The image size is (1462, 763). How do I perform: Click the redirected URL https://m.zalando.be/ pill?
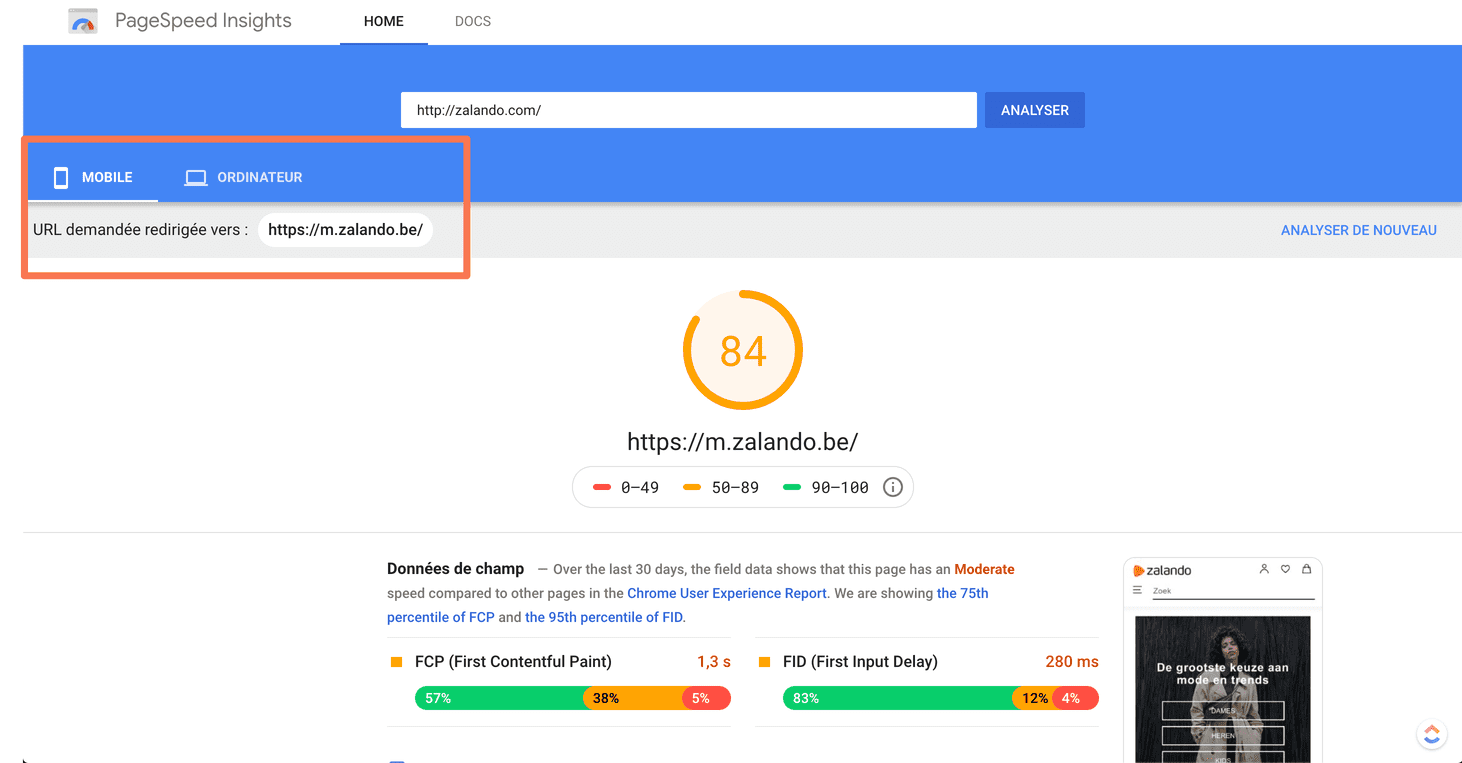pos(345,230)
